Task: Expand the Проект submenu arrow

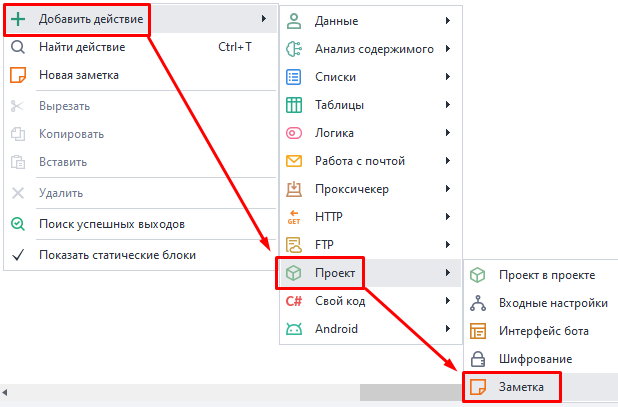Action: pyautogui.click(x=448, y=272)
